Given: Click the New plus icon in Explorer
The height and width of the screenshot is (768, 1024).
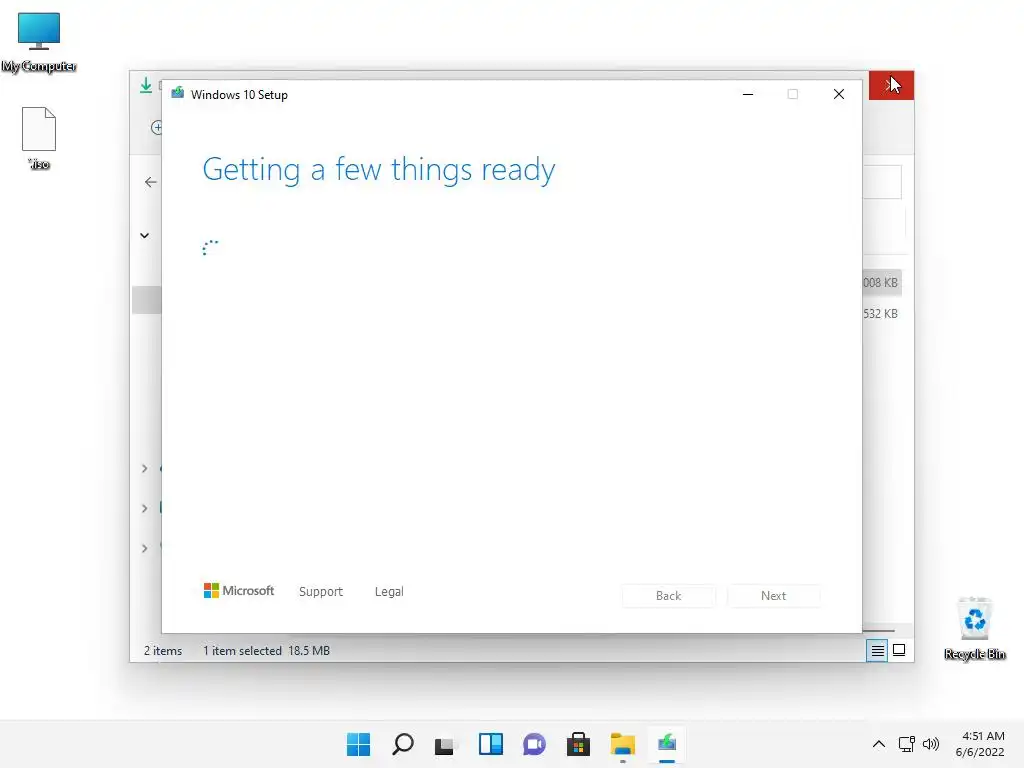Looking at the screenshot, I should point(157,127).
